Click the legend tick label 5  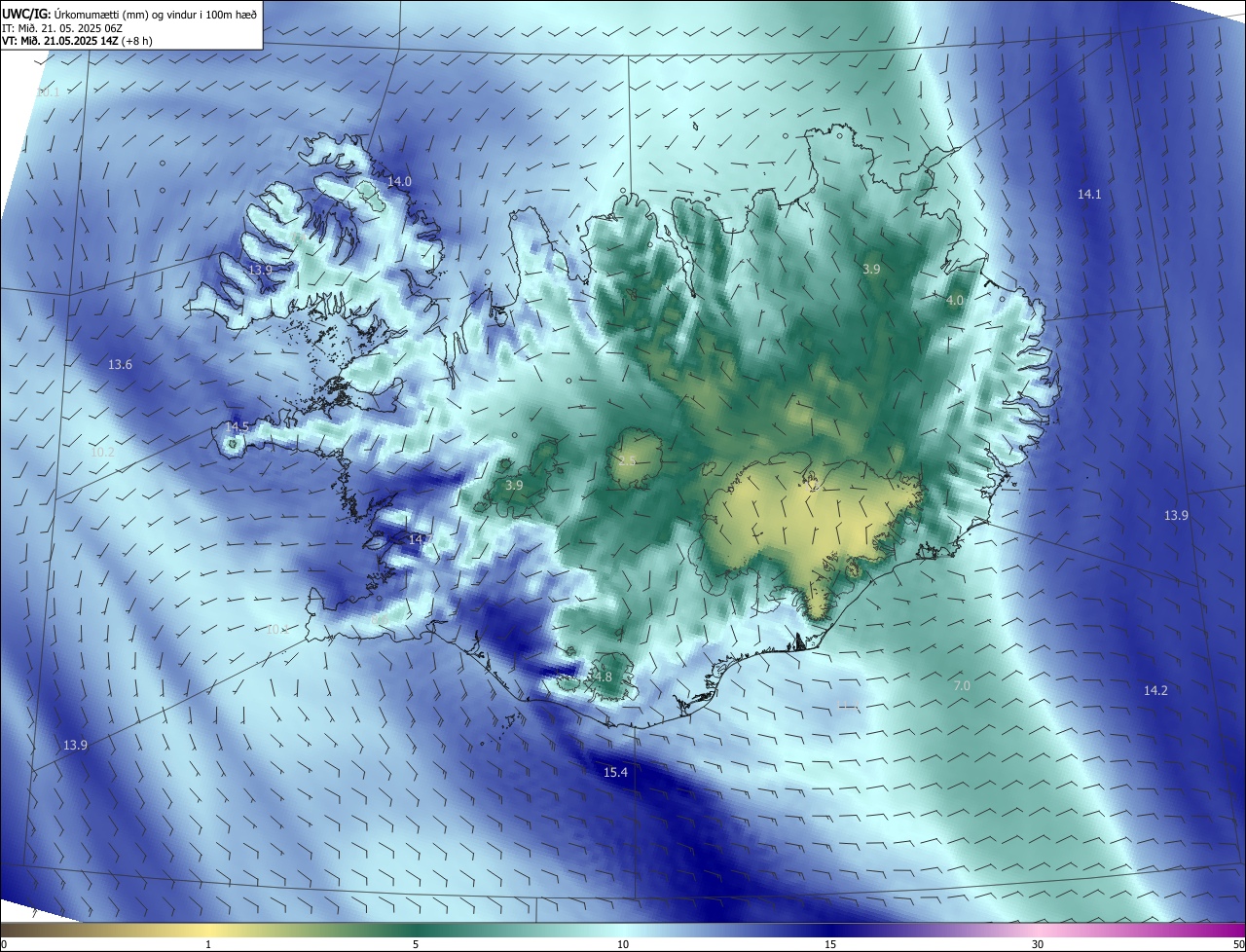coord(416,944)
